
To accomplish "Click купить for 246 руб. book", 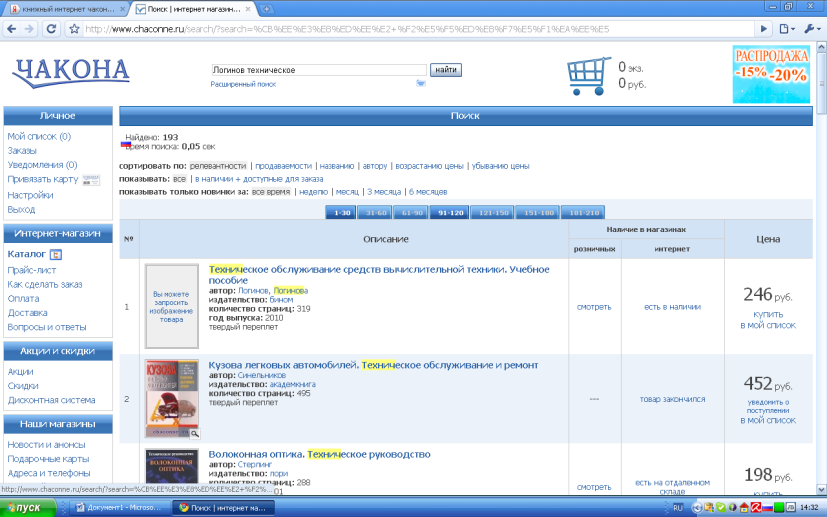I will 768,314.
